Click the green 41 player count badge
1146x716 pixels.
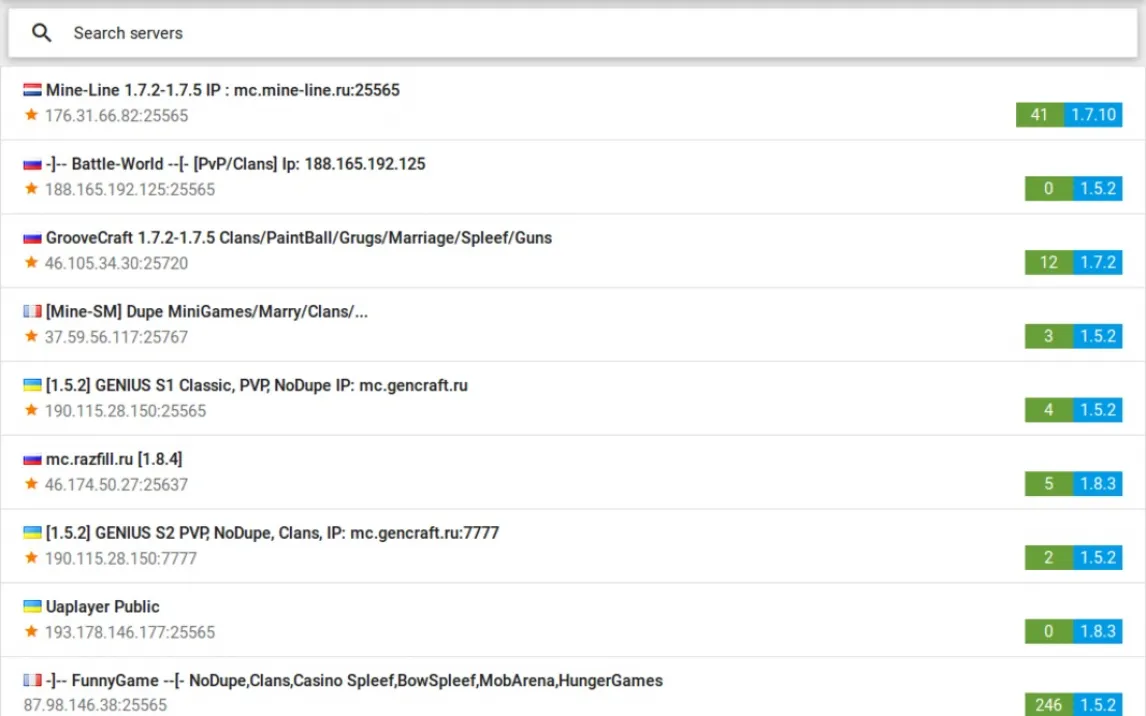click(x=1039, y=115)
